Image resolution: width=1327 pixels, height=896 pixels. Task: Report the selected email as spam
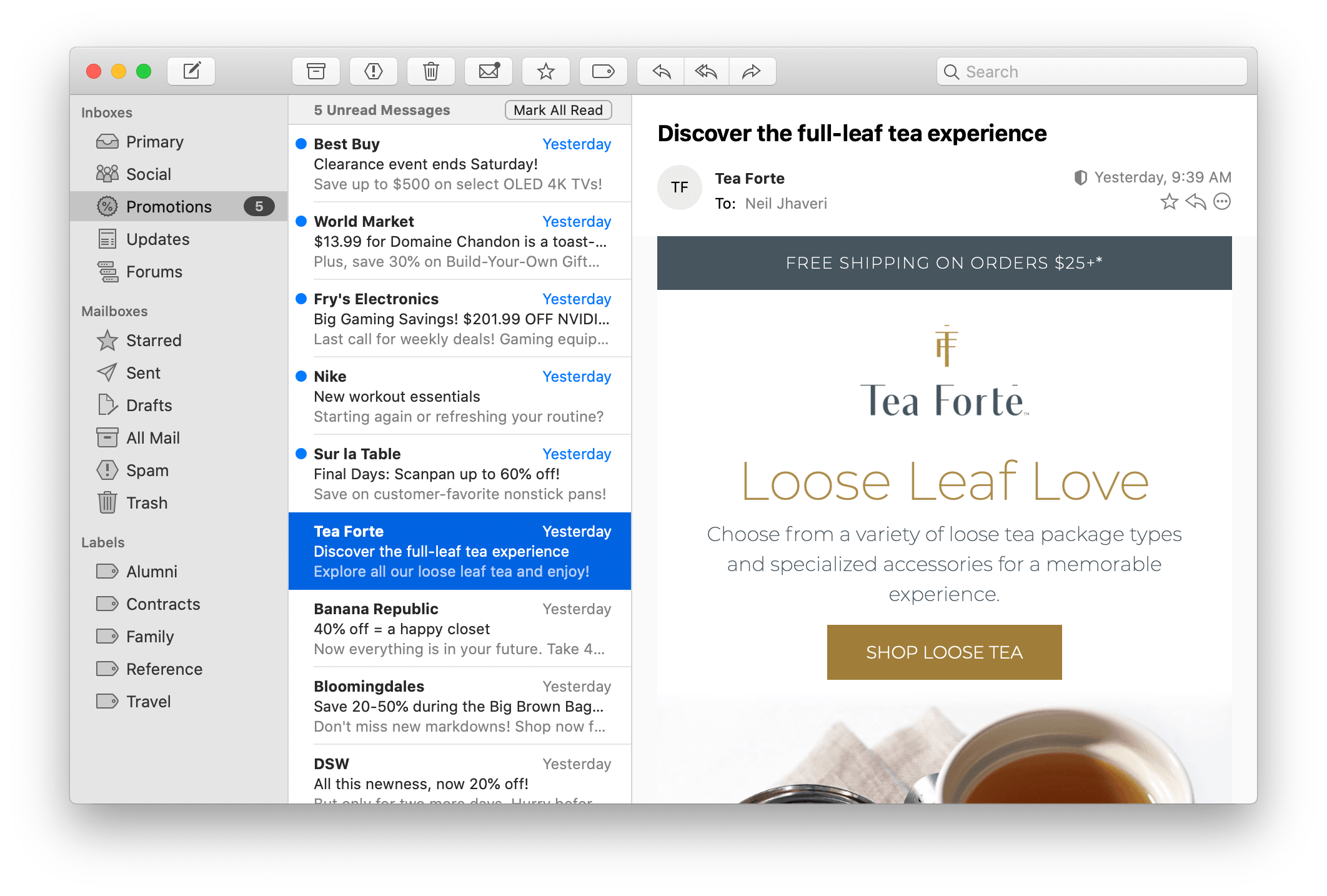click(x=373, y=71)
